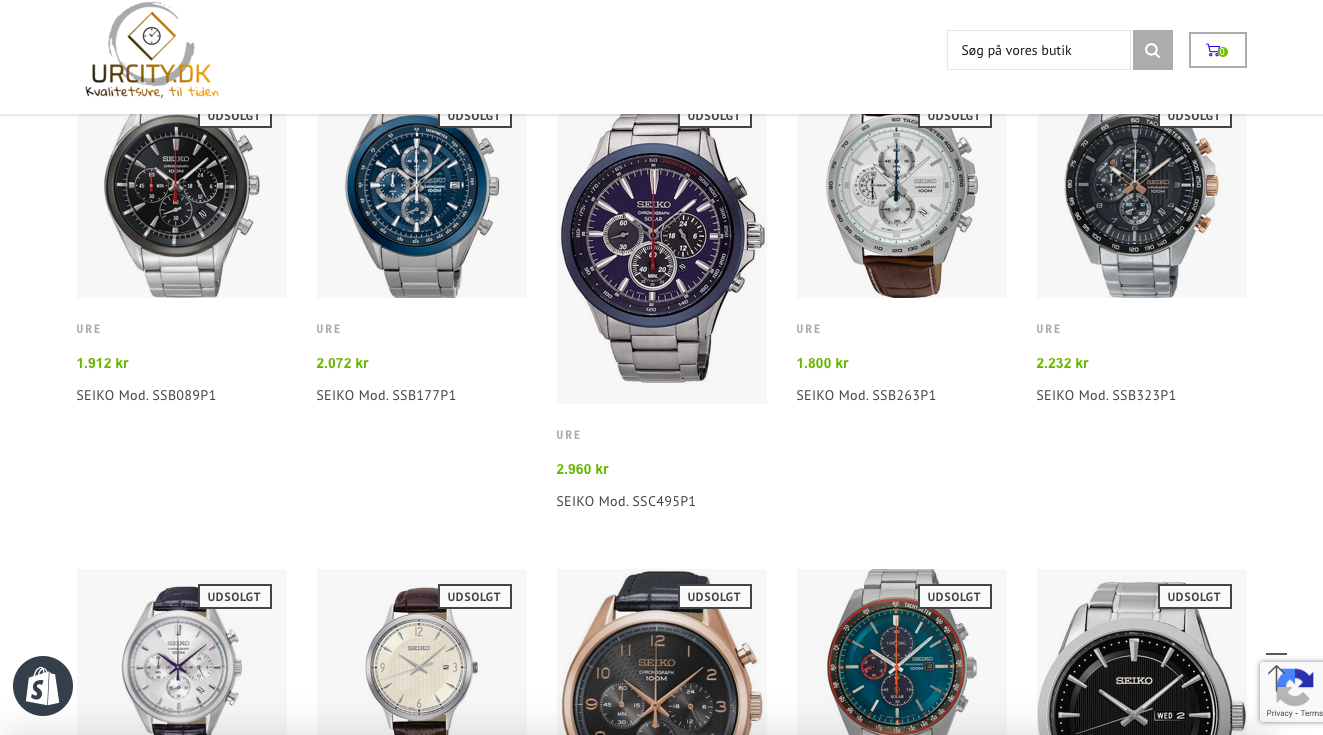Click the URE category label under SSB089P1
This screenshot has height=735, width=1323.
pyautogui.click(x=89, y=329)
